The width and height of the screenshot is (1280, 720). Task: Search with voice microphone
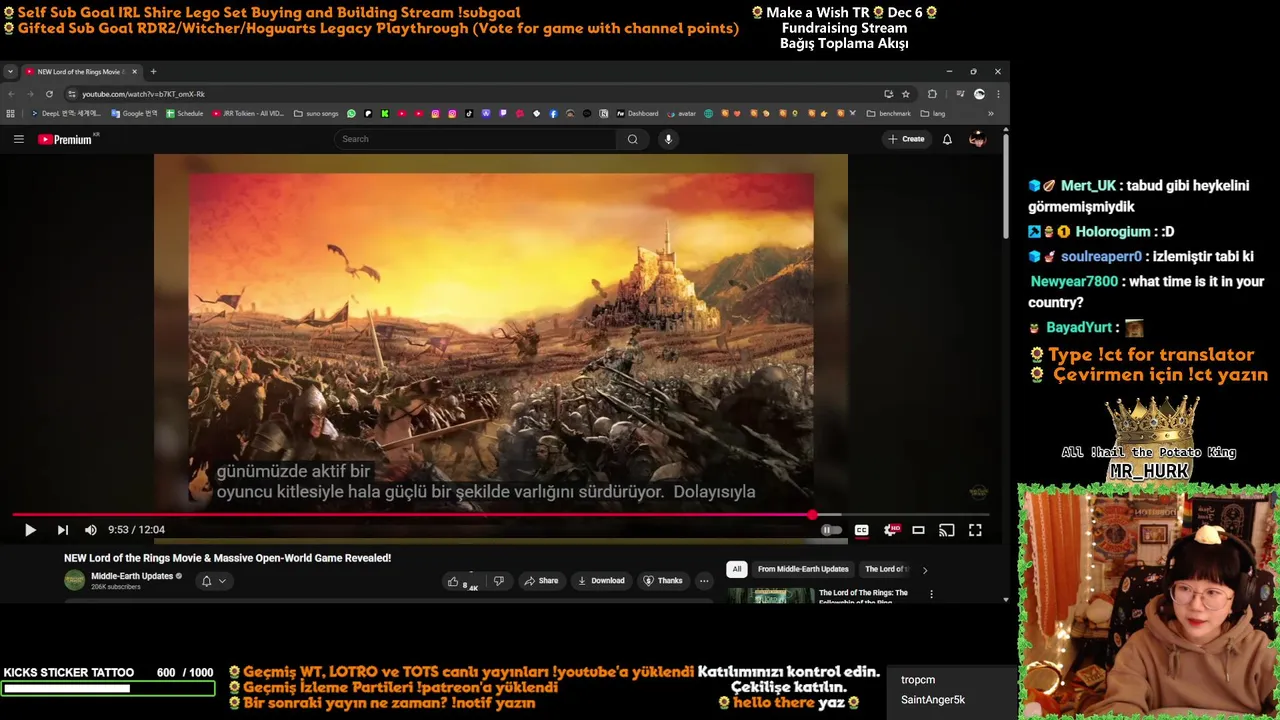pyautogui.click(x=668, y=139)
